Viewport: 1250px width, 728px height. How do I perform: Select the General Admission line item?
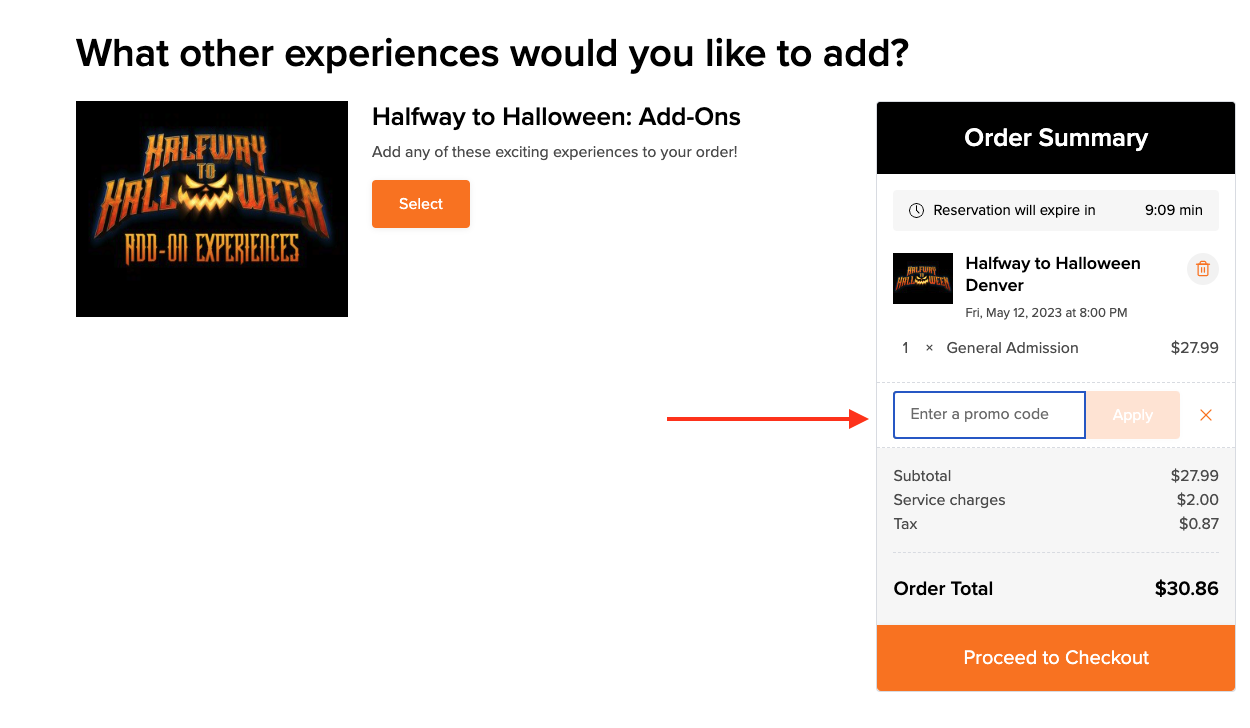tap(1056, 348)
